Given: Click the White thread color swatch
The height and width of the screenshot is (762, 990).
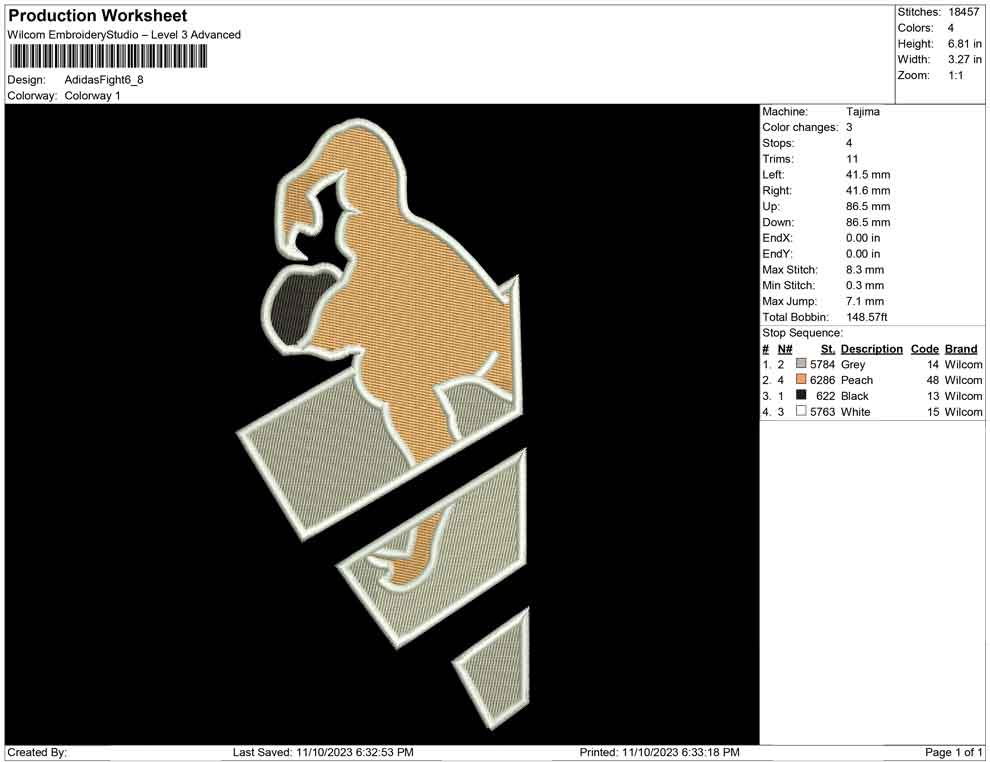Looking at the screenshot, I should (801, 411).
